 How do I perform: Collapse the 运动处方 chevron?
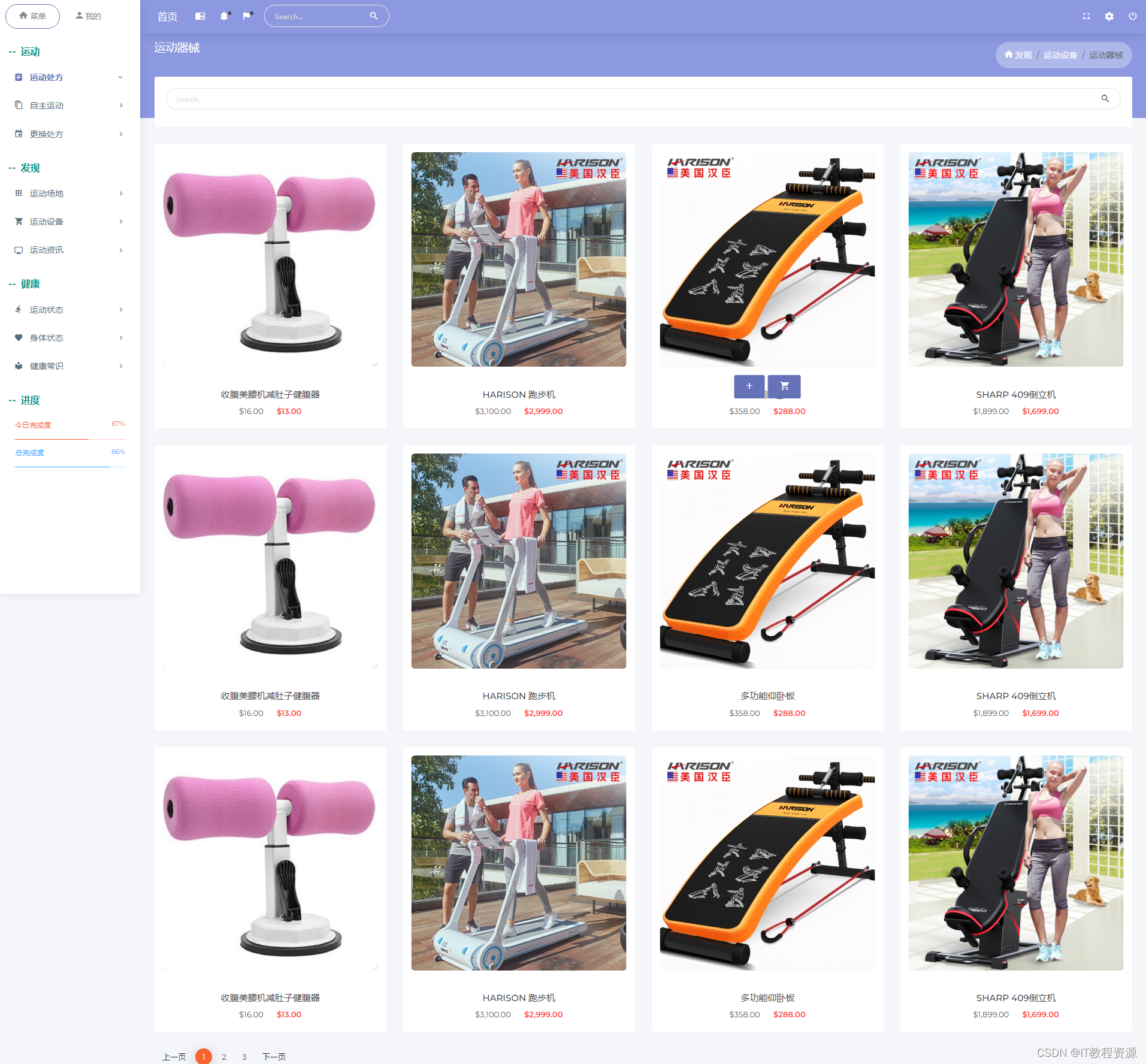coord(120,77)
